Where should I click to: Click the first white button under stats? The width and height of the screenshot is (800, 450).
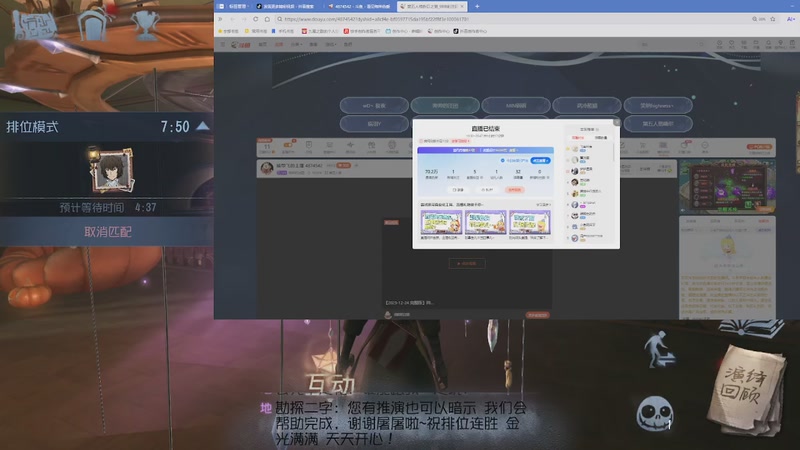pyautogui.click(x=458, y=190)
